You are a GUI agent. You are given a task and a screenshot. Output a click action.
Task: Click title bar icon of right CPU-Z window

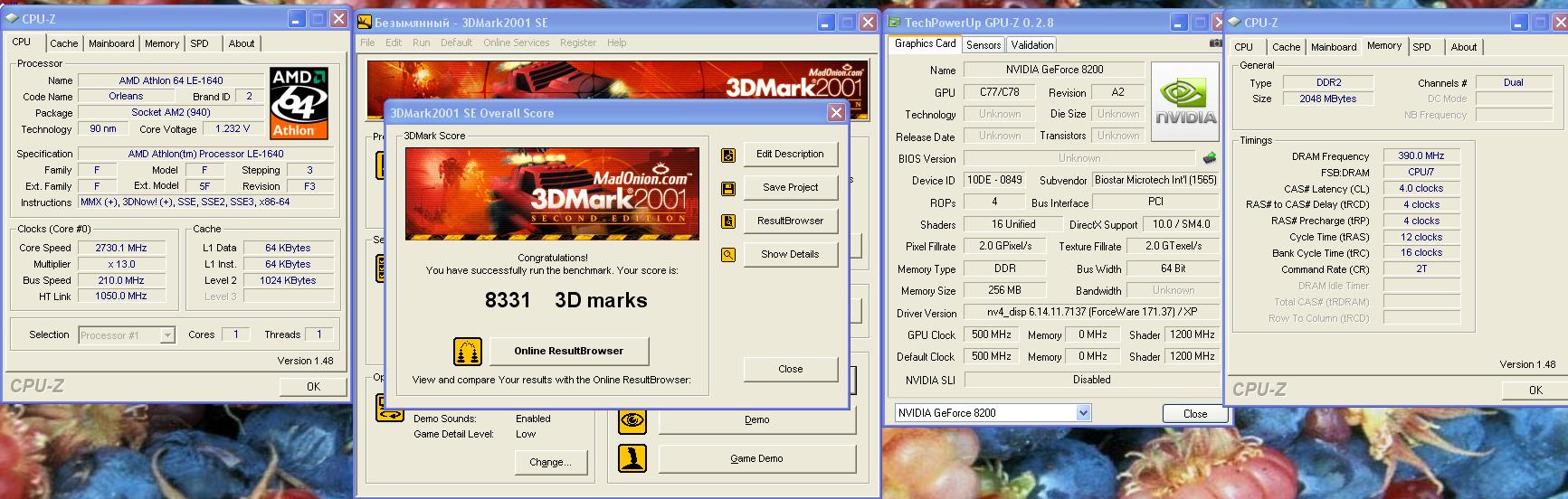(x=1234, y=22)
